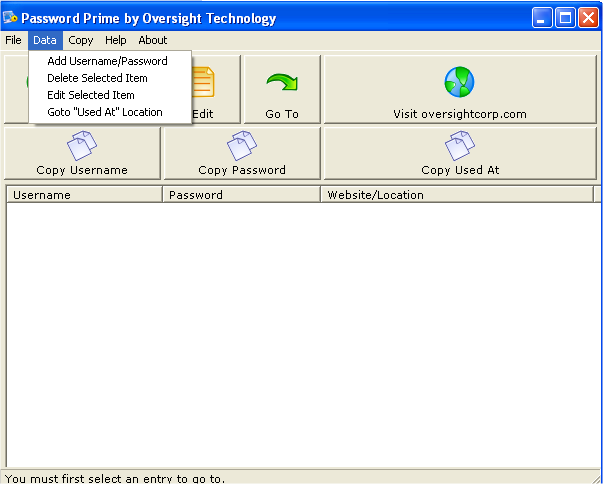Open the About menu
The width and height of the screenshot is (603, 484).
click(153, 40)
